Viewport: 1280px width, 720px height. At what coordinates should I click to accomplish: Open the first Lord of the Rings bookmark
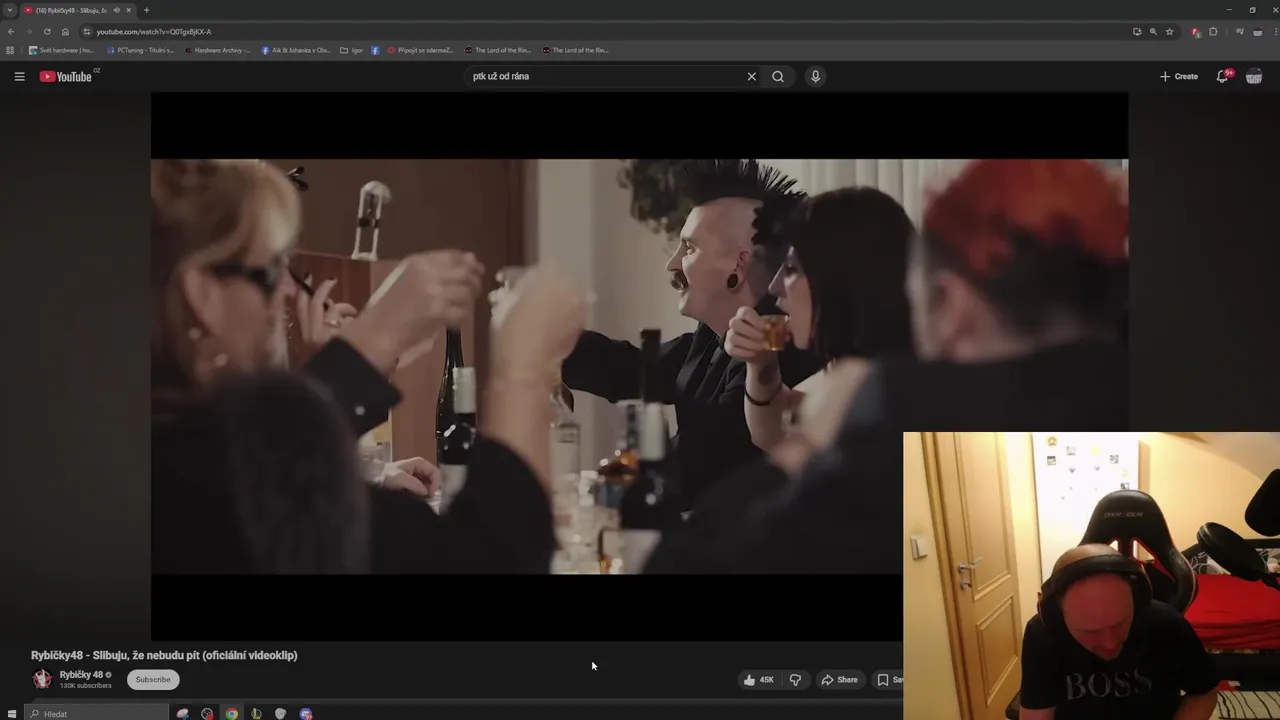click(498, 50)
